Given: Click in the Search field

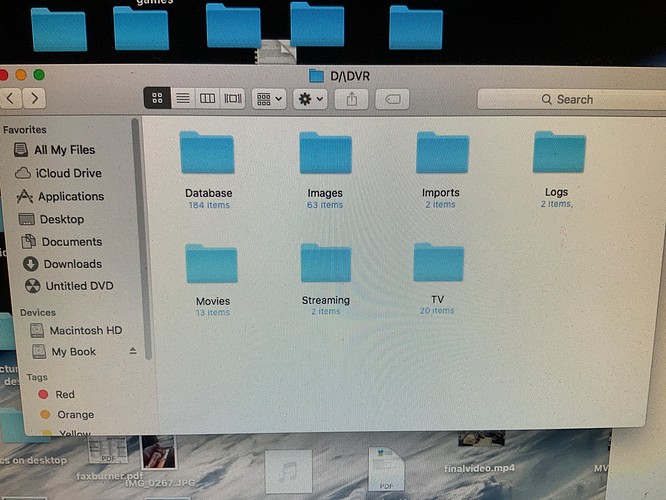Looking at the screenshot, I should pyautogui.click(x=566, y=99).
